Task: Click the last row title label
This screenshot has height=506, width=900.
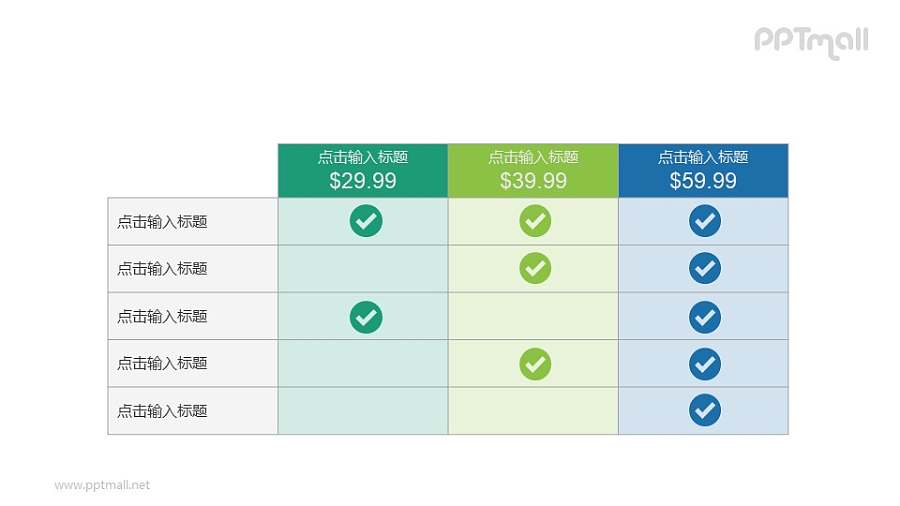Action: coord(162,411)
